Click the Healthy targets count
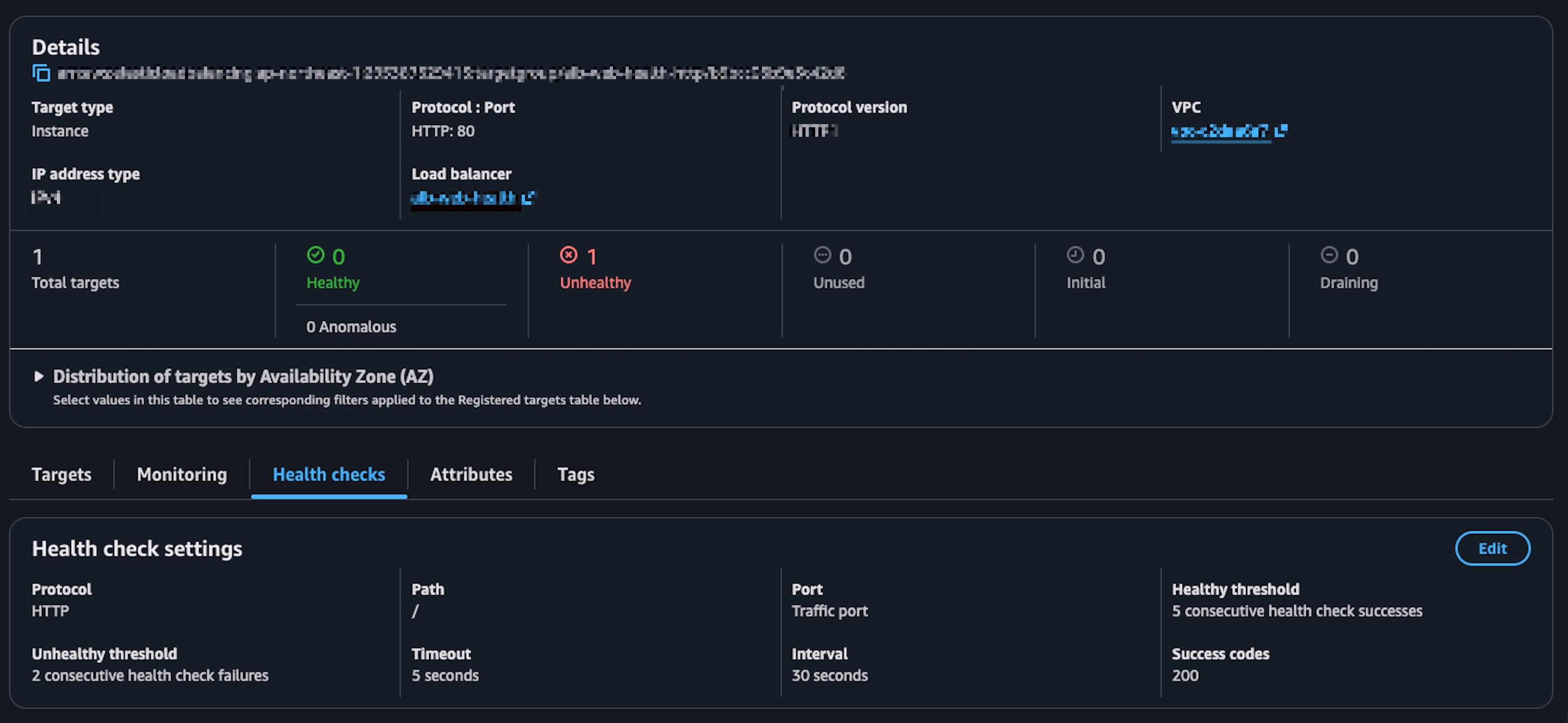Viewport: 1568px width, 723px height. click(x=339, y=257)
